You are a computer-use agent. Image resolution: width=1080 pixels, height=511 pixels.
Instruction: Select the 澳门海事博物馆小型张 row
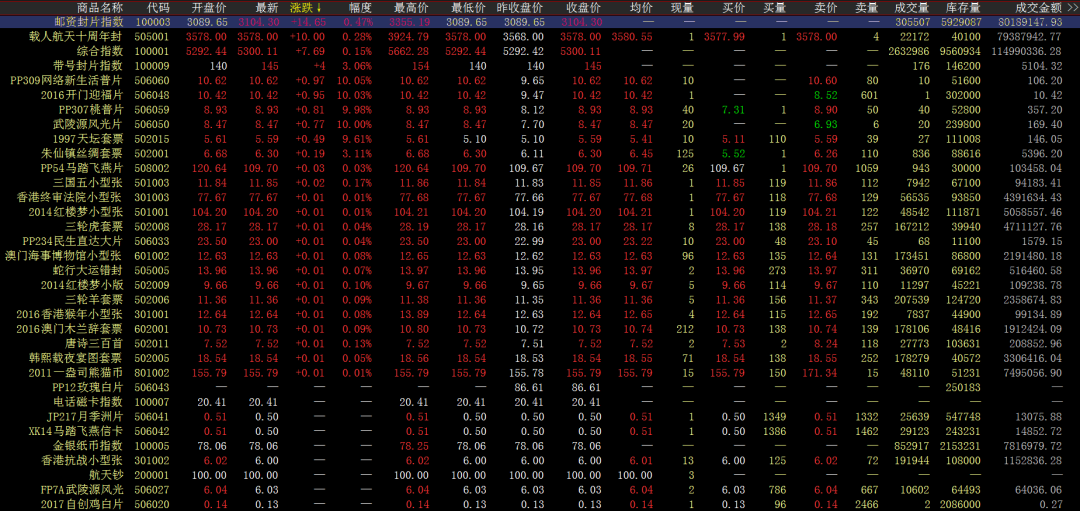pos(540,256)
